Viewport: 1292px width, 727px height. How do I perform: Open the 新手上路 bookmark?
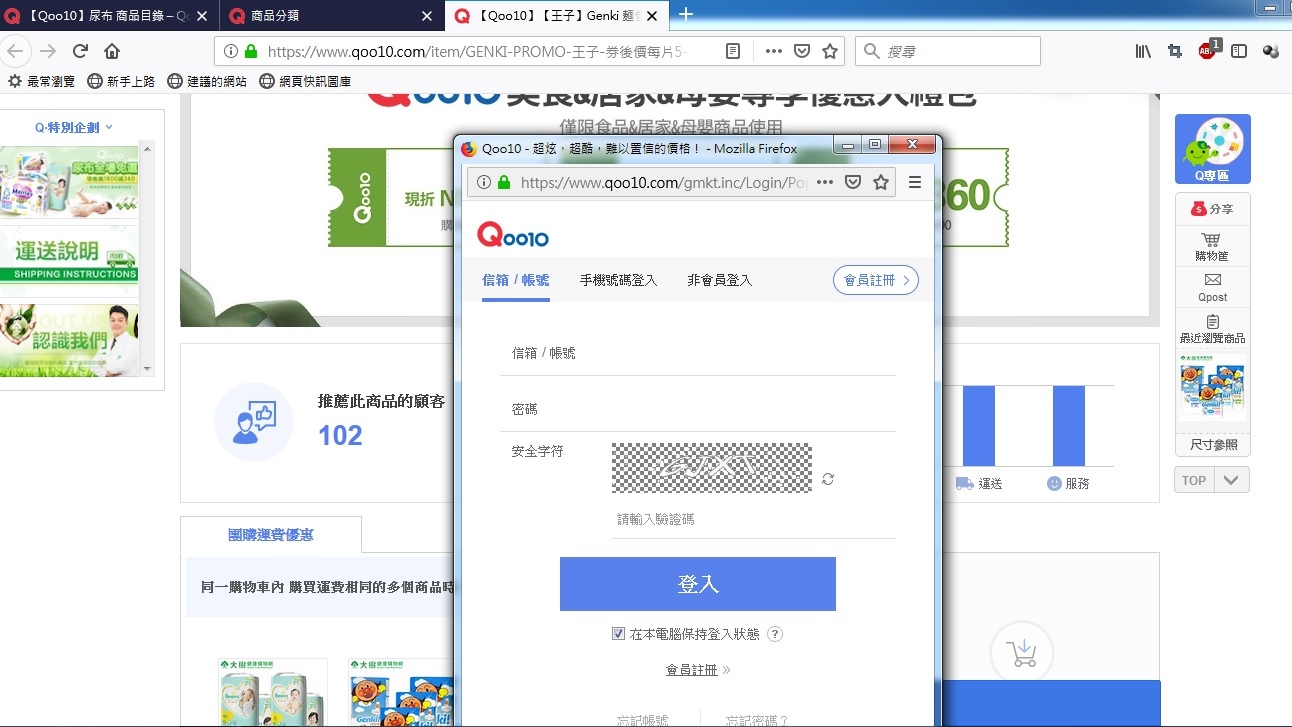point(121,81)
